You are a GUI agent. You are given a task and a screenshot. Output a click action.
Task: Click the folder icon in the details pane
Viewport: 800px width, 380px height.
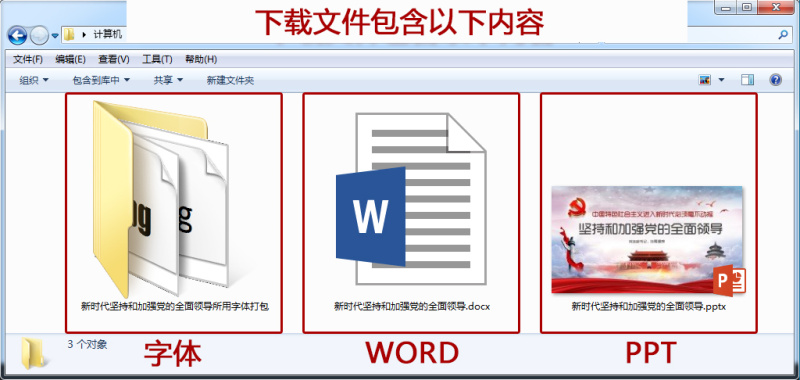point(34,353)
